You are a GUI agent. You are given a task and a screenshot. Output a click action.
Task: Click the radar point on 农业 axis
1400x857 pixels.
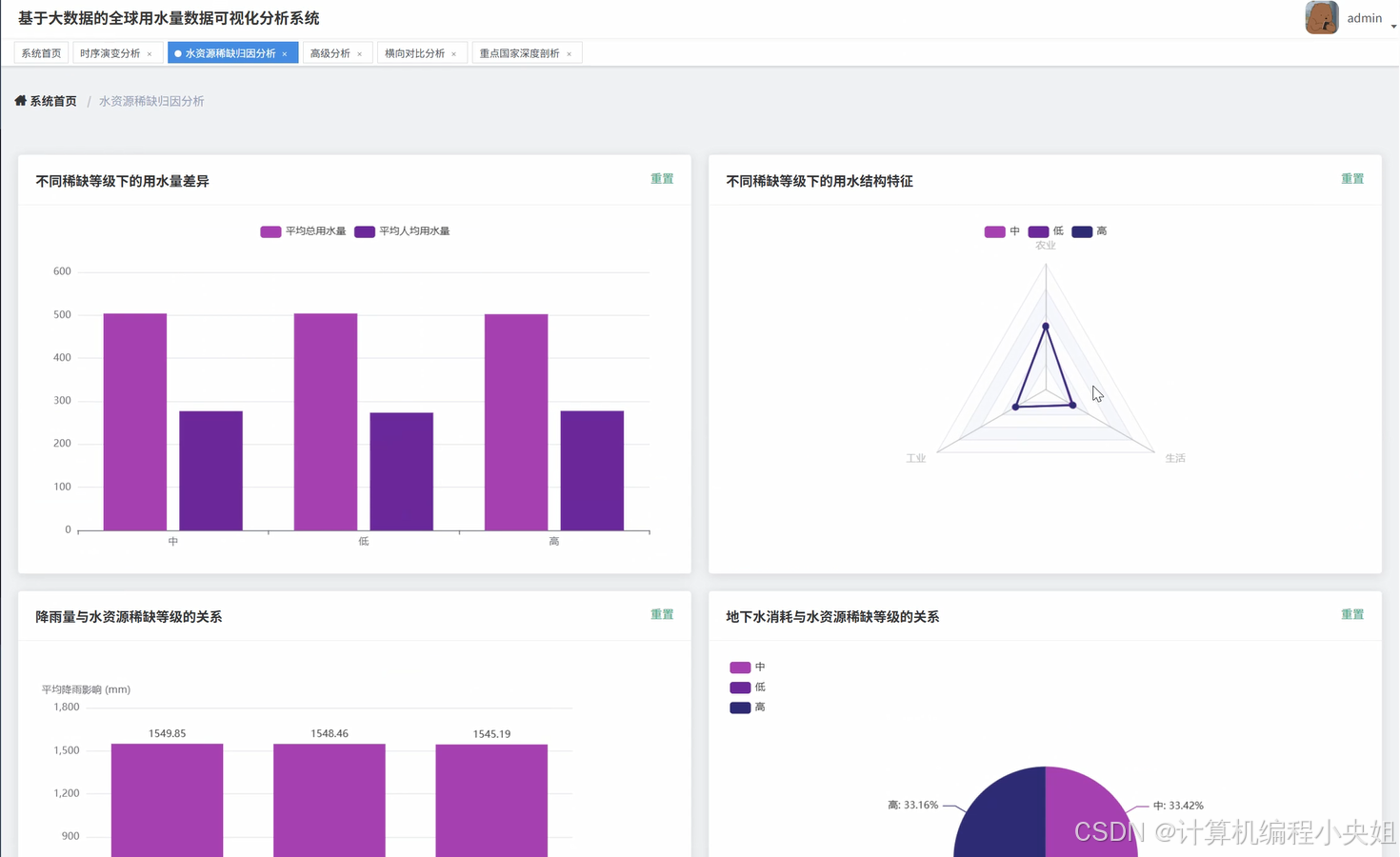[x=1046, y=327]
